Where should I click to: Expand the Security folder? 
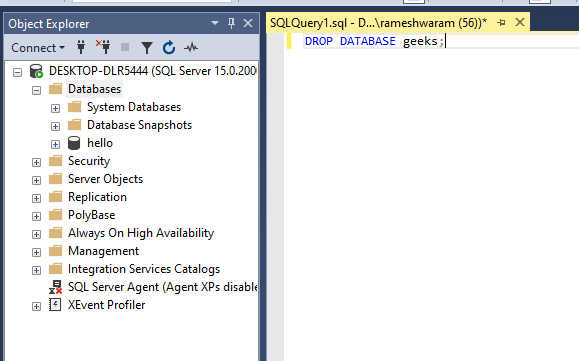(36, 162)
